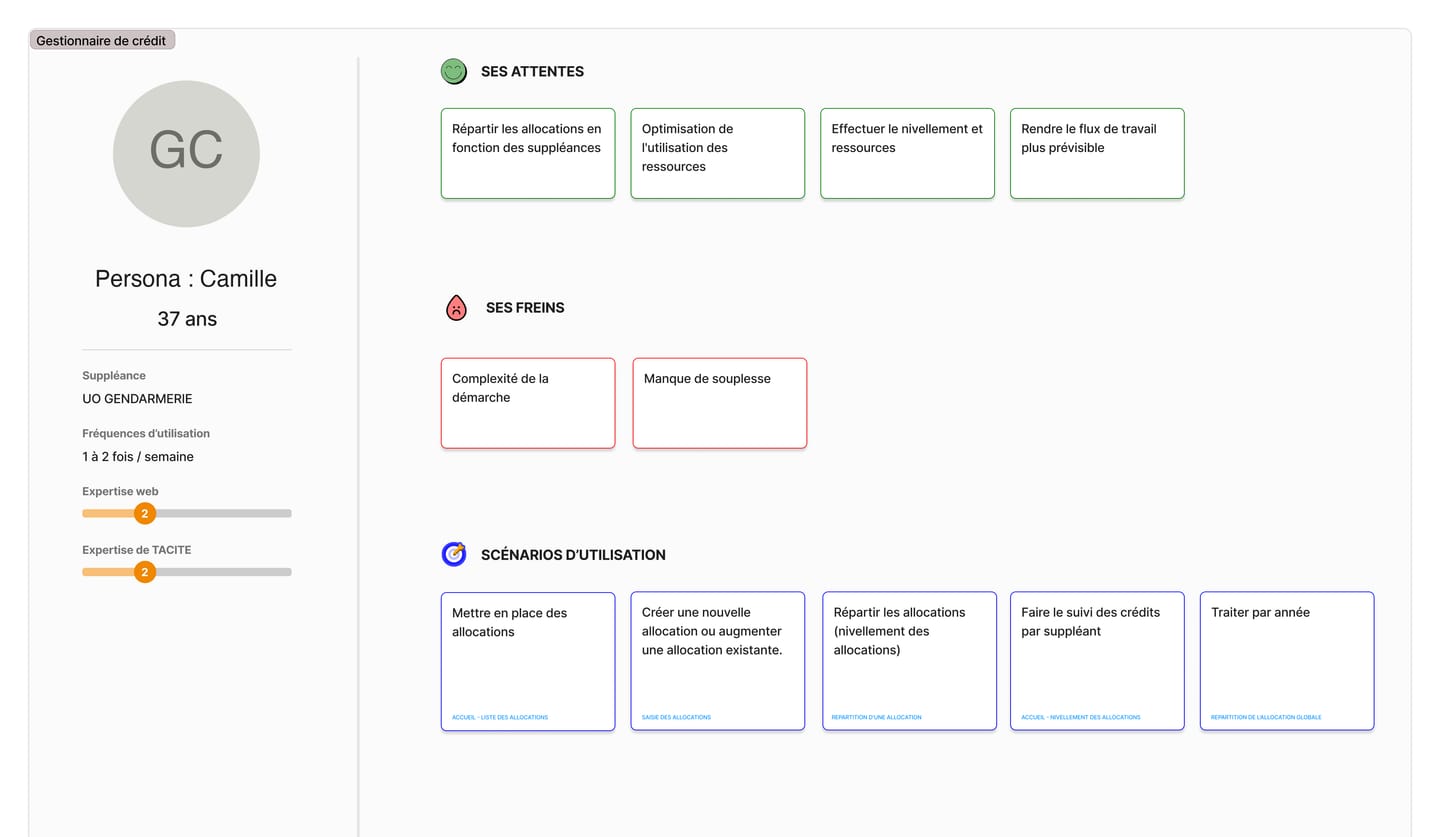The width and height of the screenshot is (1440, 837).
Task: Click the 'Fréquences d'utilisation' label
Action: [146, 434]
